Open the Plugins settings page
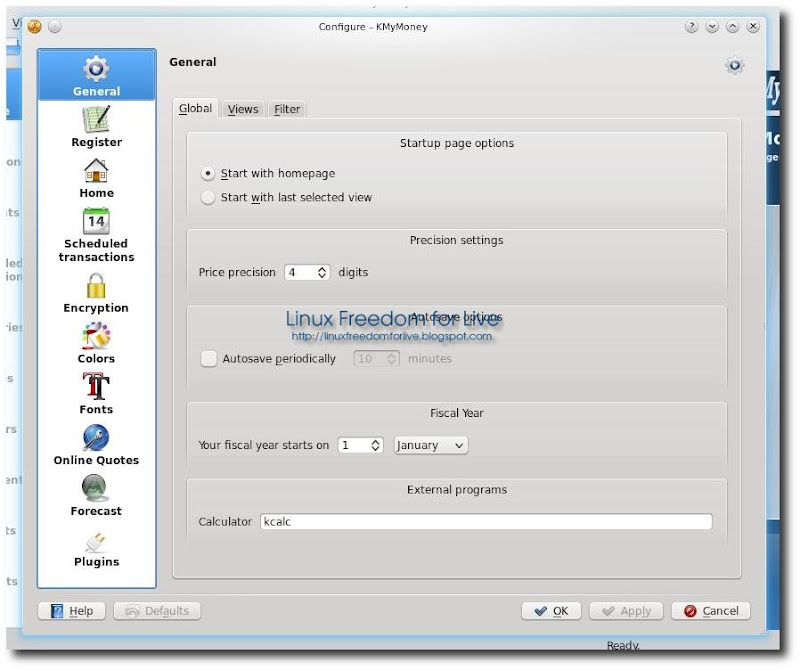Screen dimensions: 800x670 (x=96, y=549)
